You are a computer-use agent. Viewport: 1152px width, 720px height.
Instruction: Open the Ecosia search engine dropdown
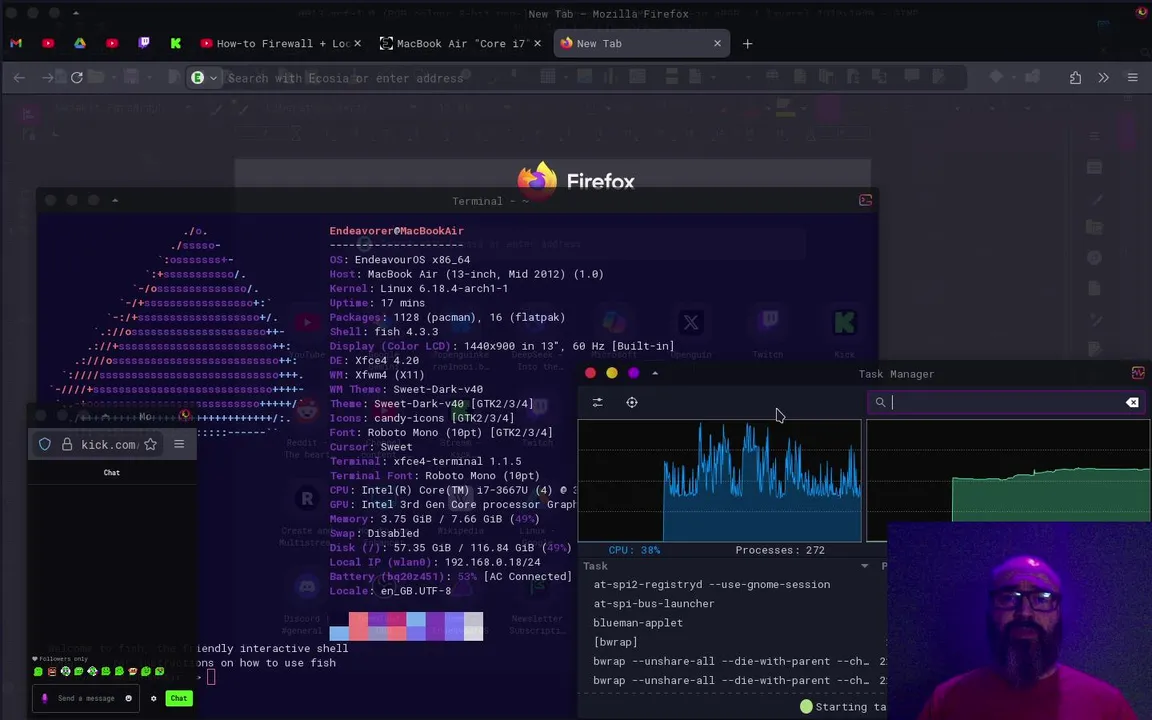[204, 77]
